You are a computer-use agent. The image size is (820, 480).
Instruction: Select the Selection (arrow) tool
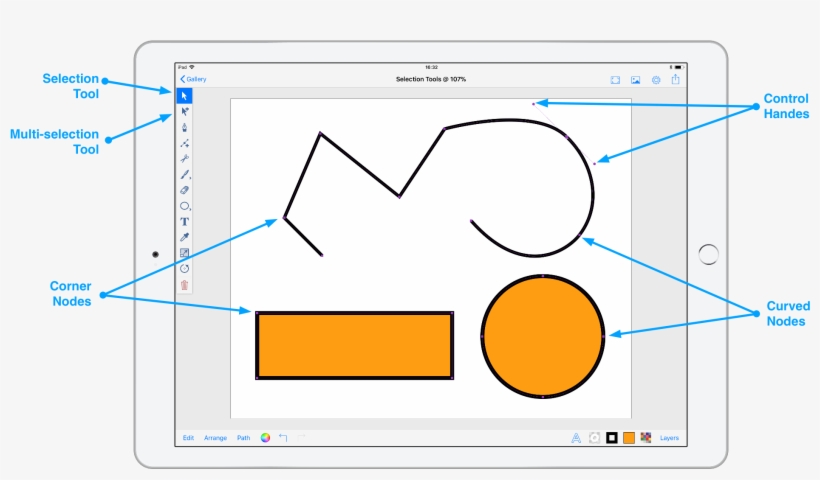coord(184,96)
